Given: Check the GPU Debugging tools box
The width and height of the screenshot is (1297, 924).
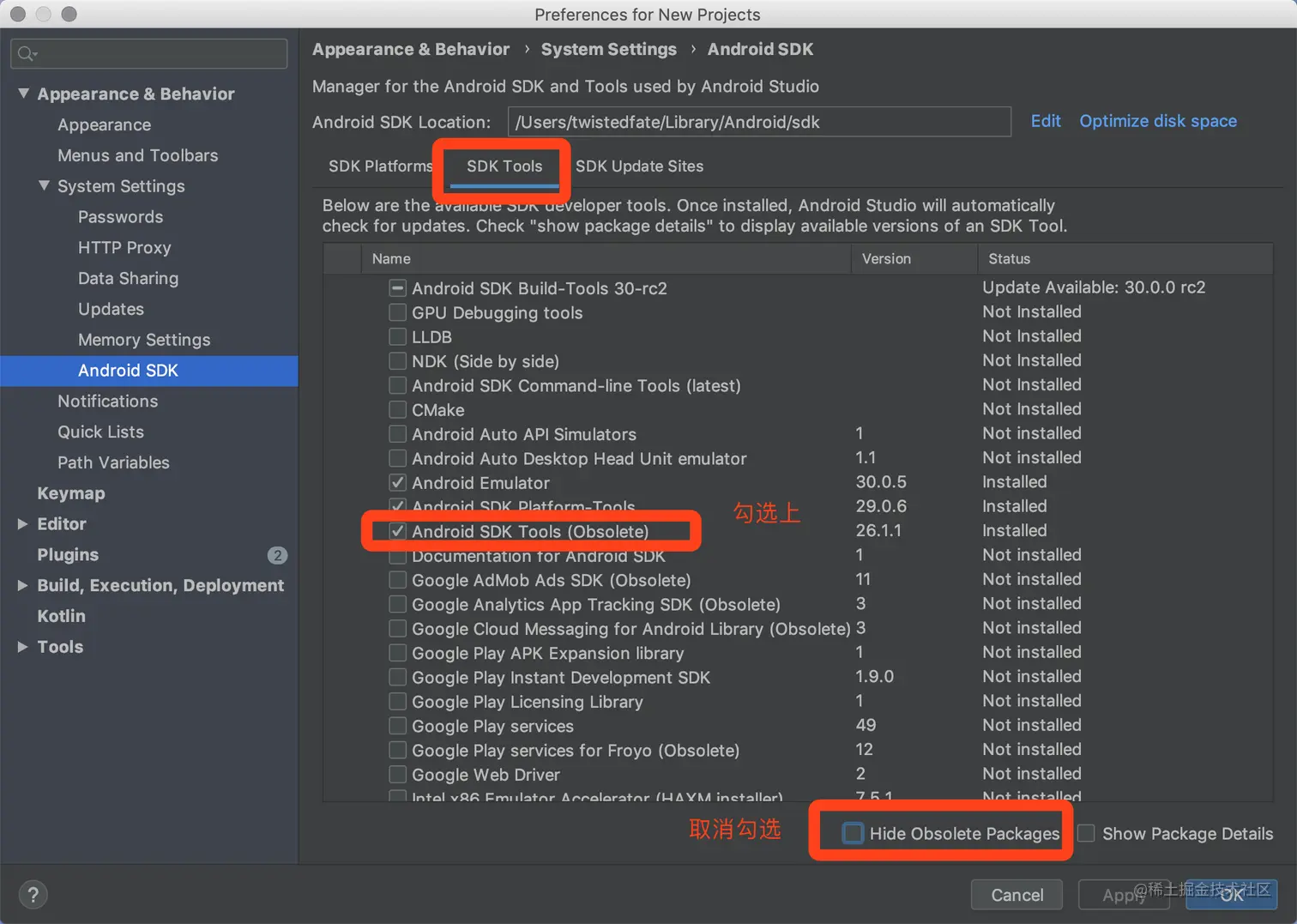Looking at the screenshot, I should (397, 312).
